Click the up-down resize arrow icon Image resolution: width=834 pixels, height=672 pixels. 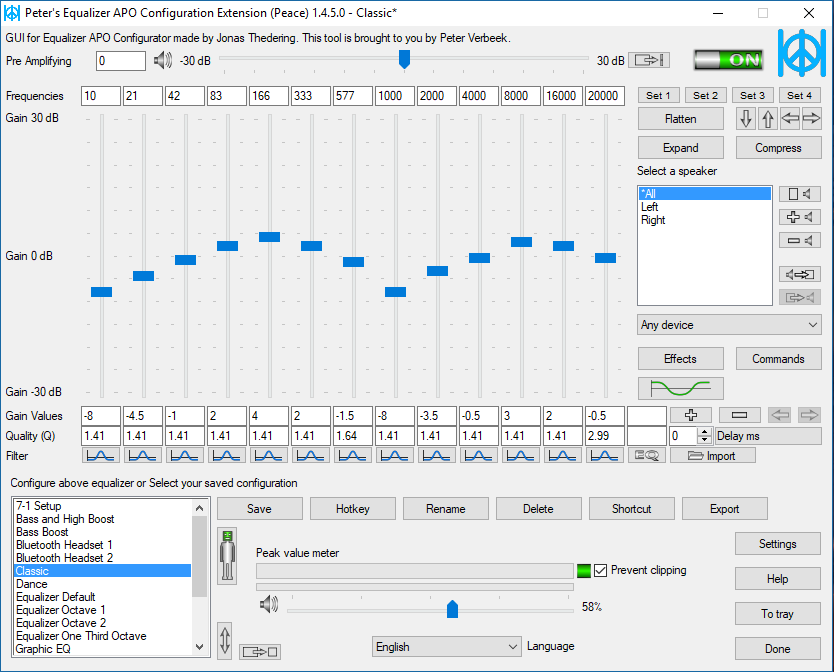pyautogui.click(x=225, y=640)
